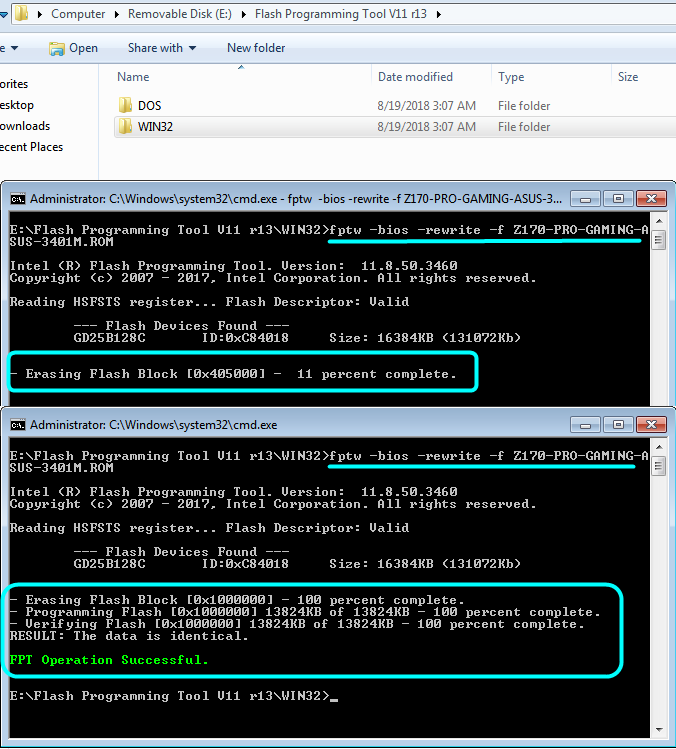Click the DOS row date 8/19/2018 3:07 AM
Screen dimensions: 676x749
click(x=426, y=106)
